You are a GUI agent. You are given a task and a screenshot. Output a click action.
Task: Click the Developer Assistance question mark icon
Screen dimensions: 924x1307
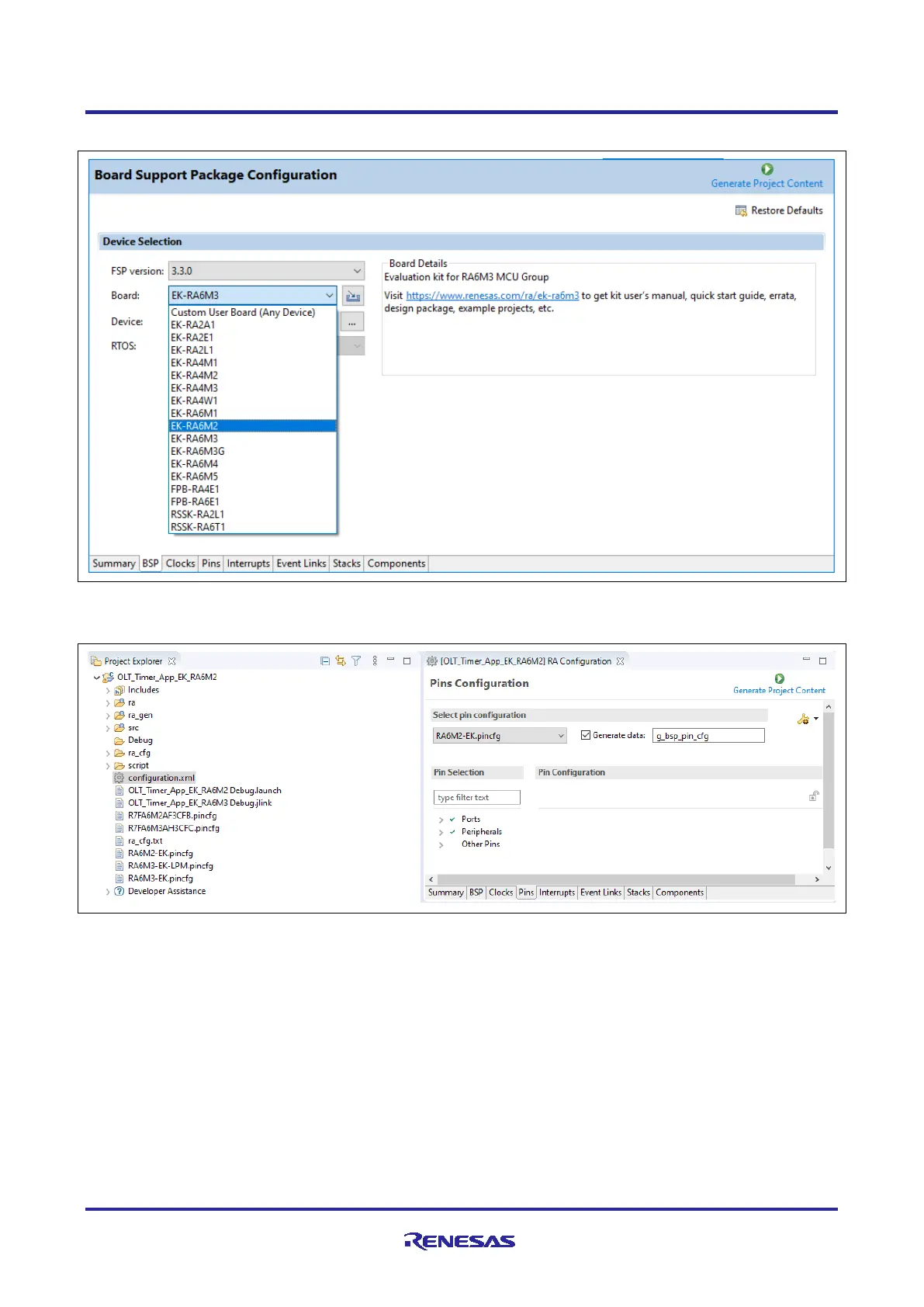point(119,891)
